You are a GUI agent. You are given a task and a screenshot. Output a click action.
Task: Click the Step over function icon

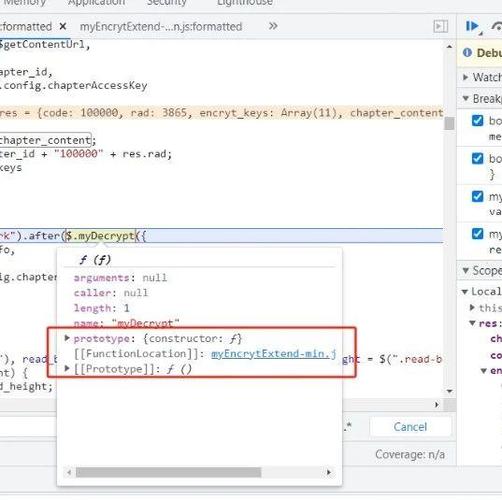[497, 26]
